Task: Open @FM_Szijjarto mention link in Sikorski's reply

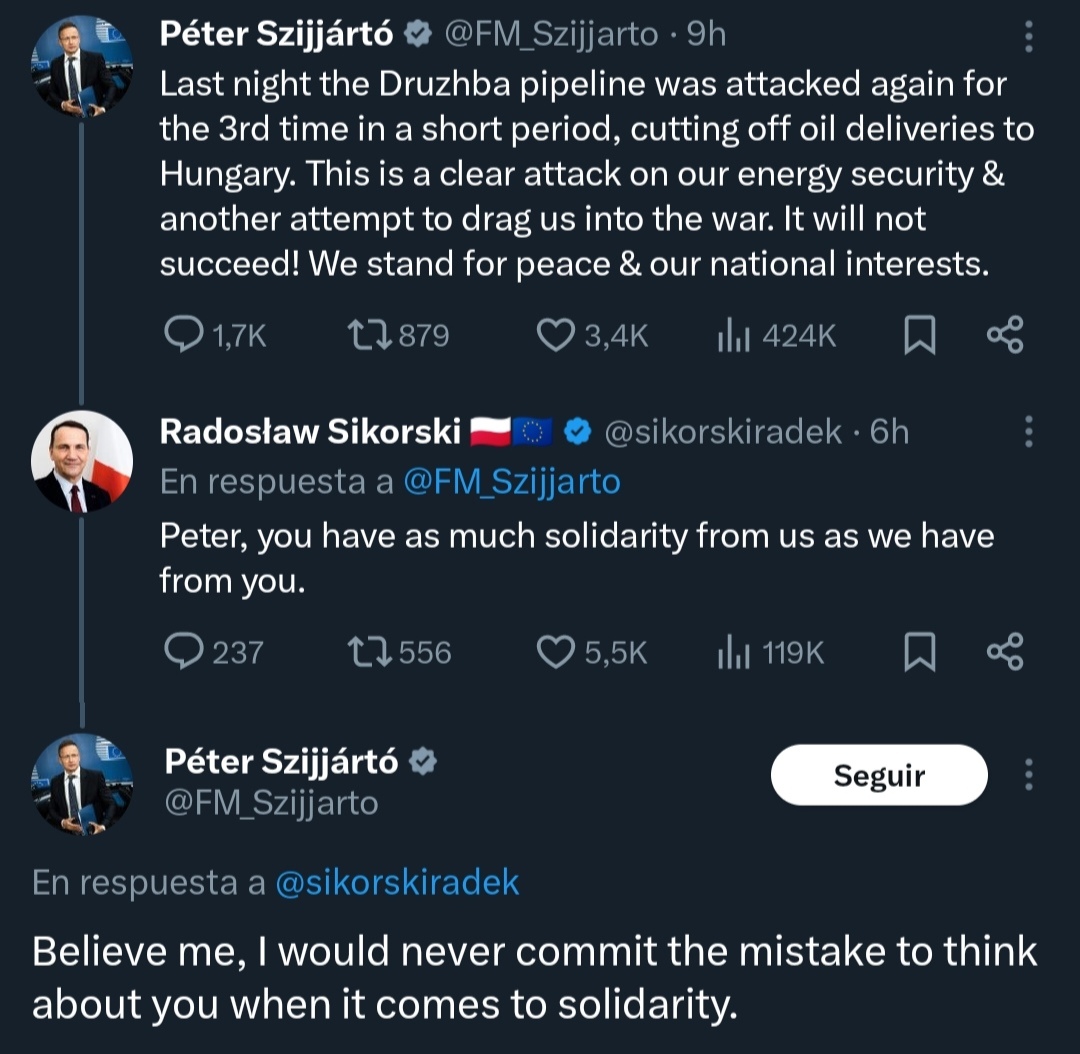Action: pos(512,481)
